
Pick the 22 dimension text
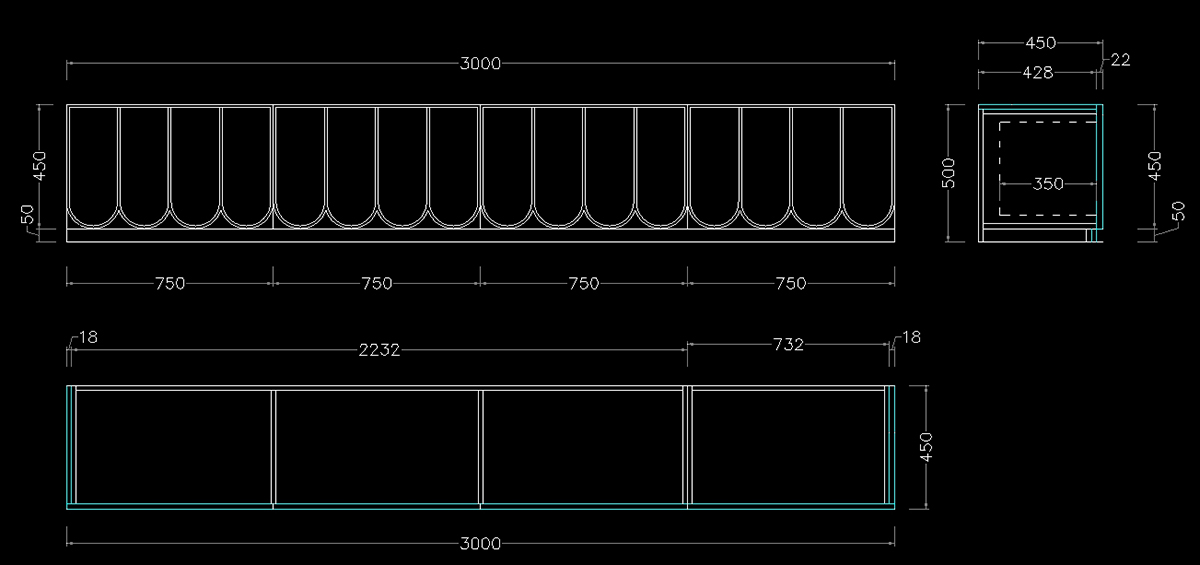pos(1120,60)
